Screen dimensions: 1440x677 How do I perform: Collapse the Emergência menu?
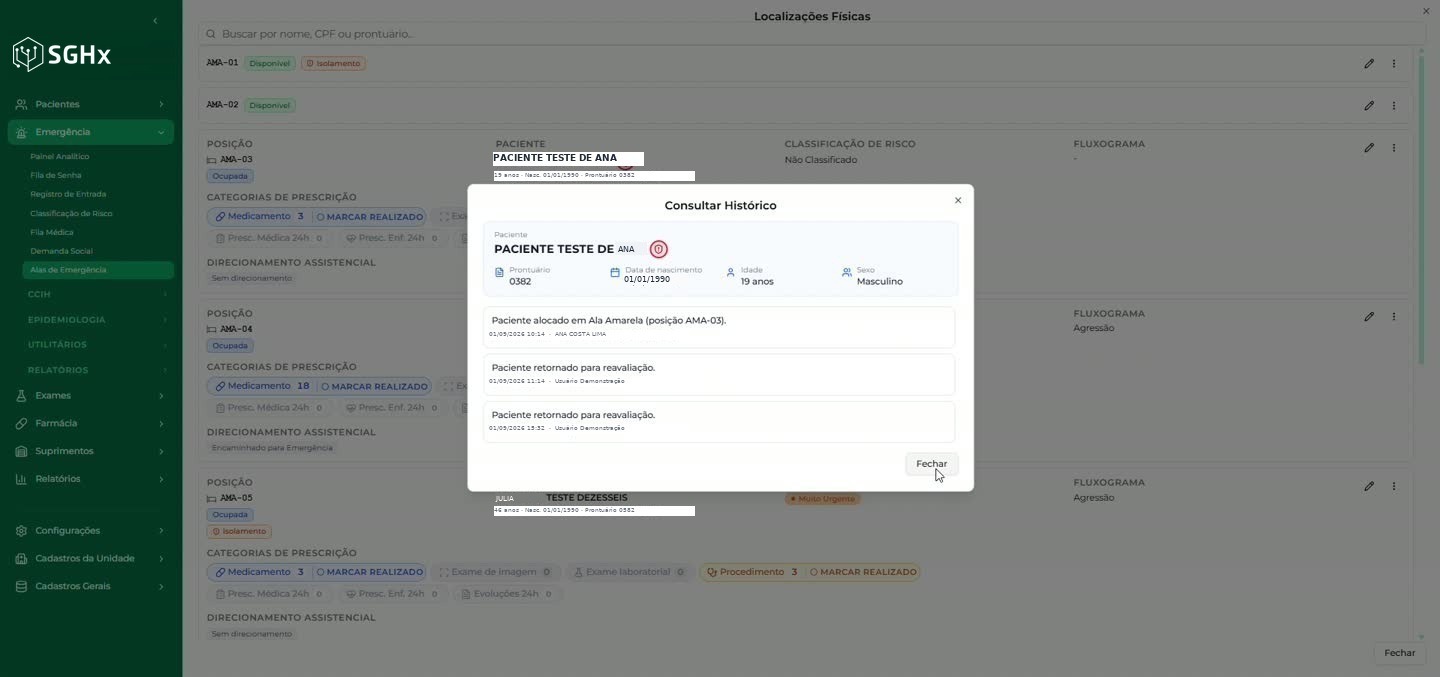pos(90,132)
